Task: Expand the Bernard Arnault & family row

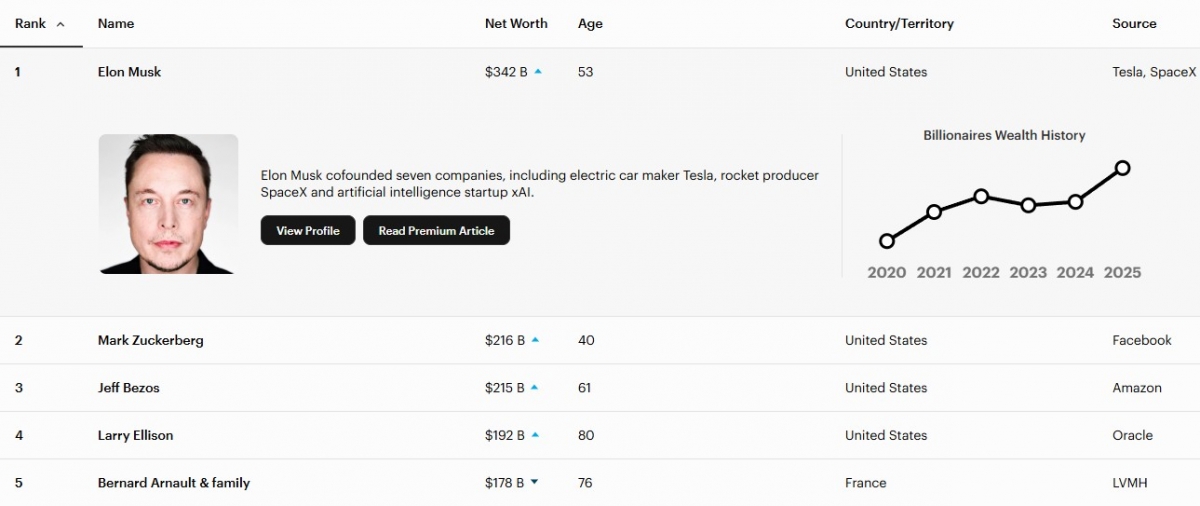Action: tap(173, 483)
